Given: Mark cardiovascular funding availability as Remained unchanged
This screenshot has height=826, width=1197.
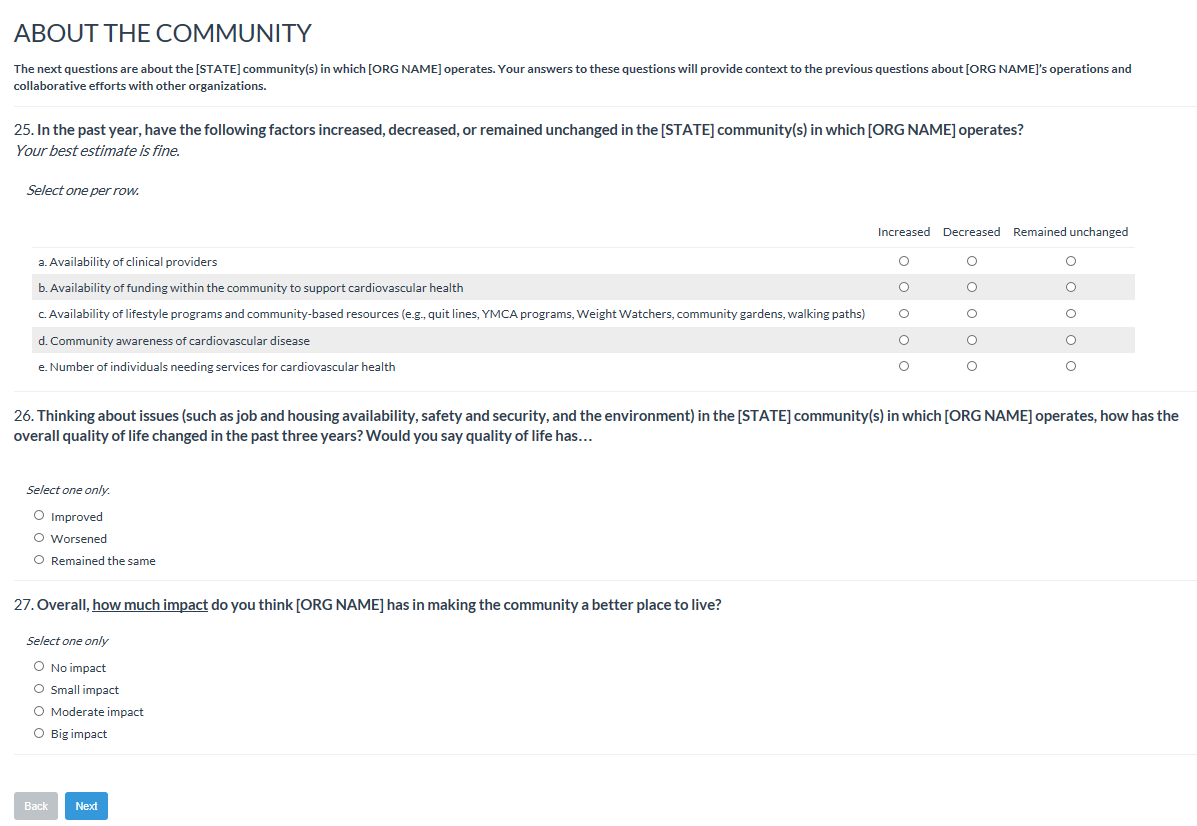Looking at the screenshot, I should coord(1071,287).
